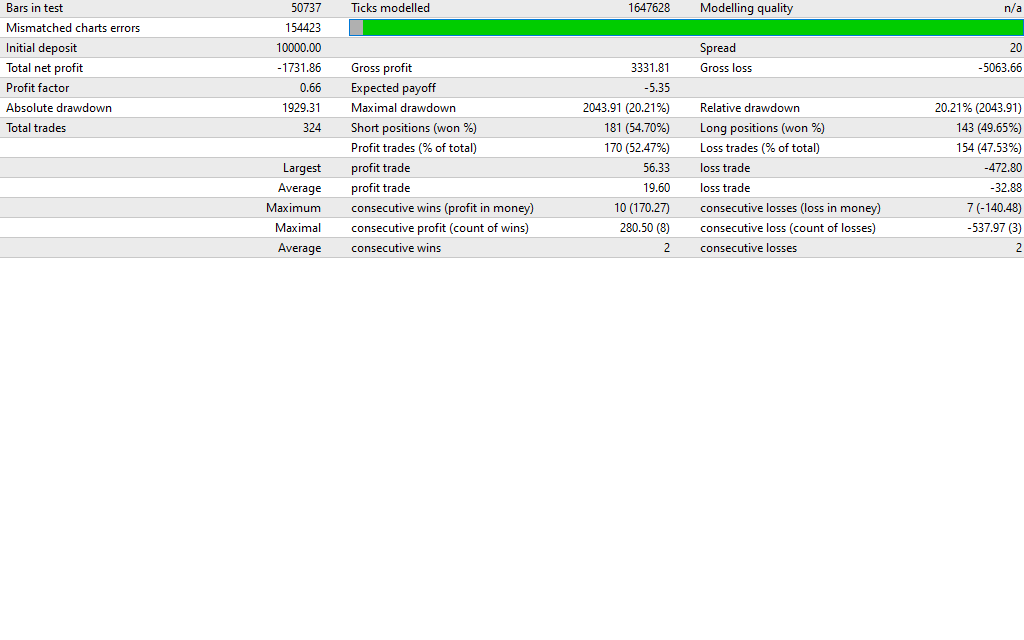Click the gray segment of the quality bar
1024x640 pixels.
coord(356,28)
